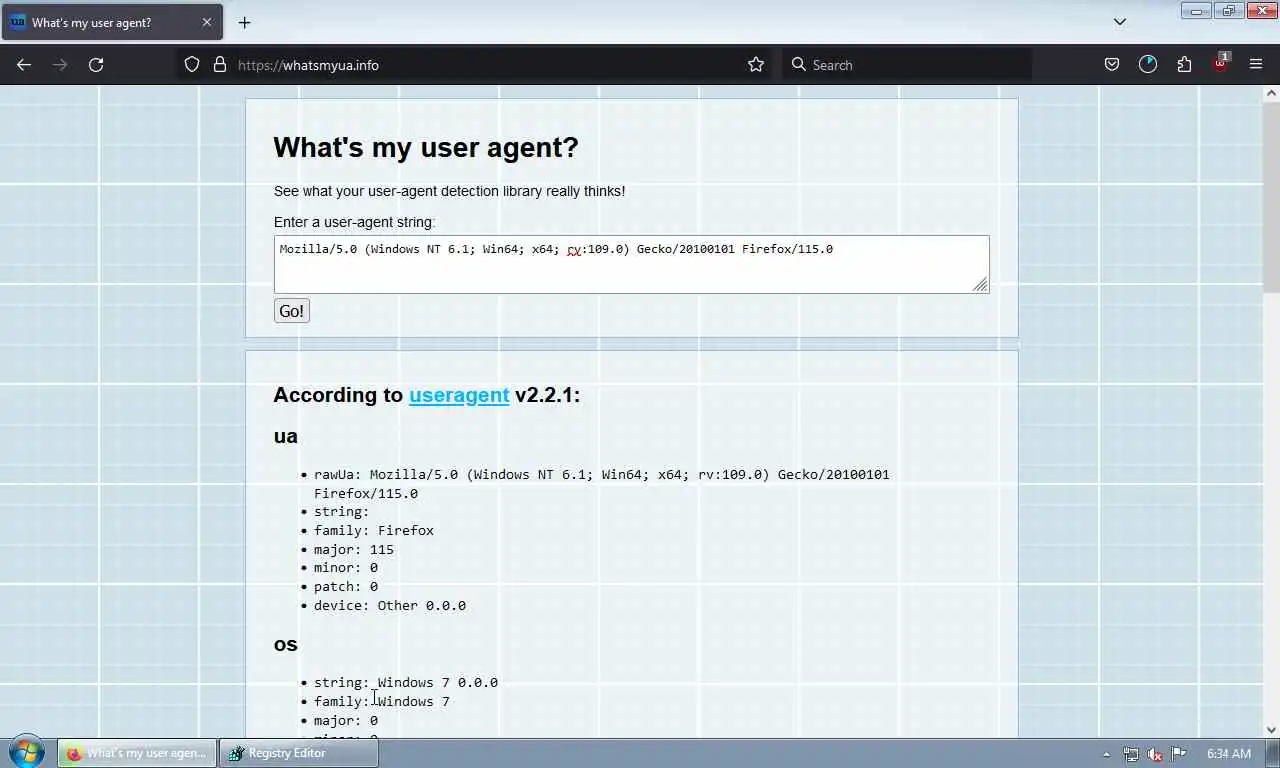
Task: Open the tracking protection shield icon
Action: pyautogui.click(x=192, y=65)
